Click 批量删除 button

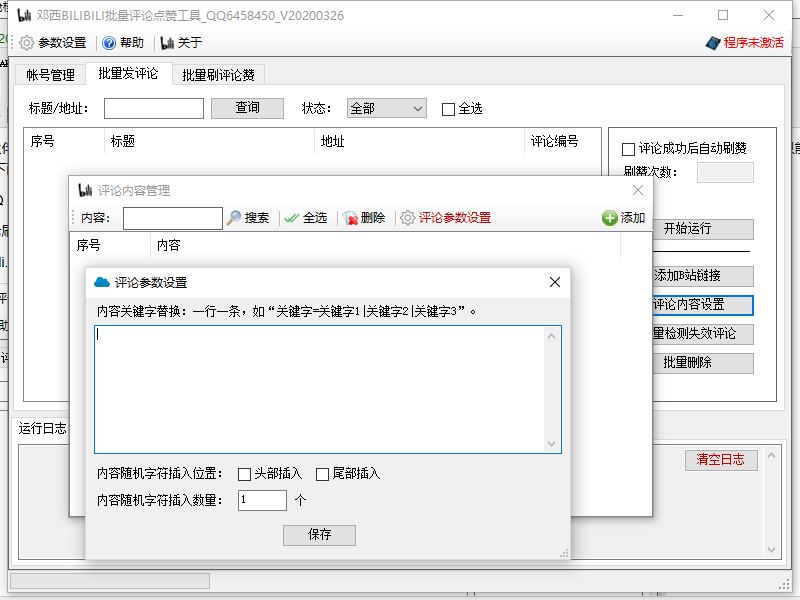(703, 363)
